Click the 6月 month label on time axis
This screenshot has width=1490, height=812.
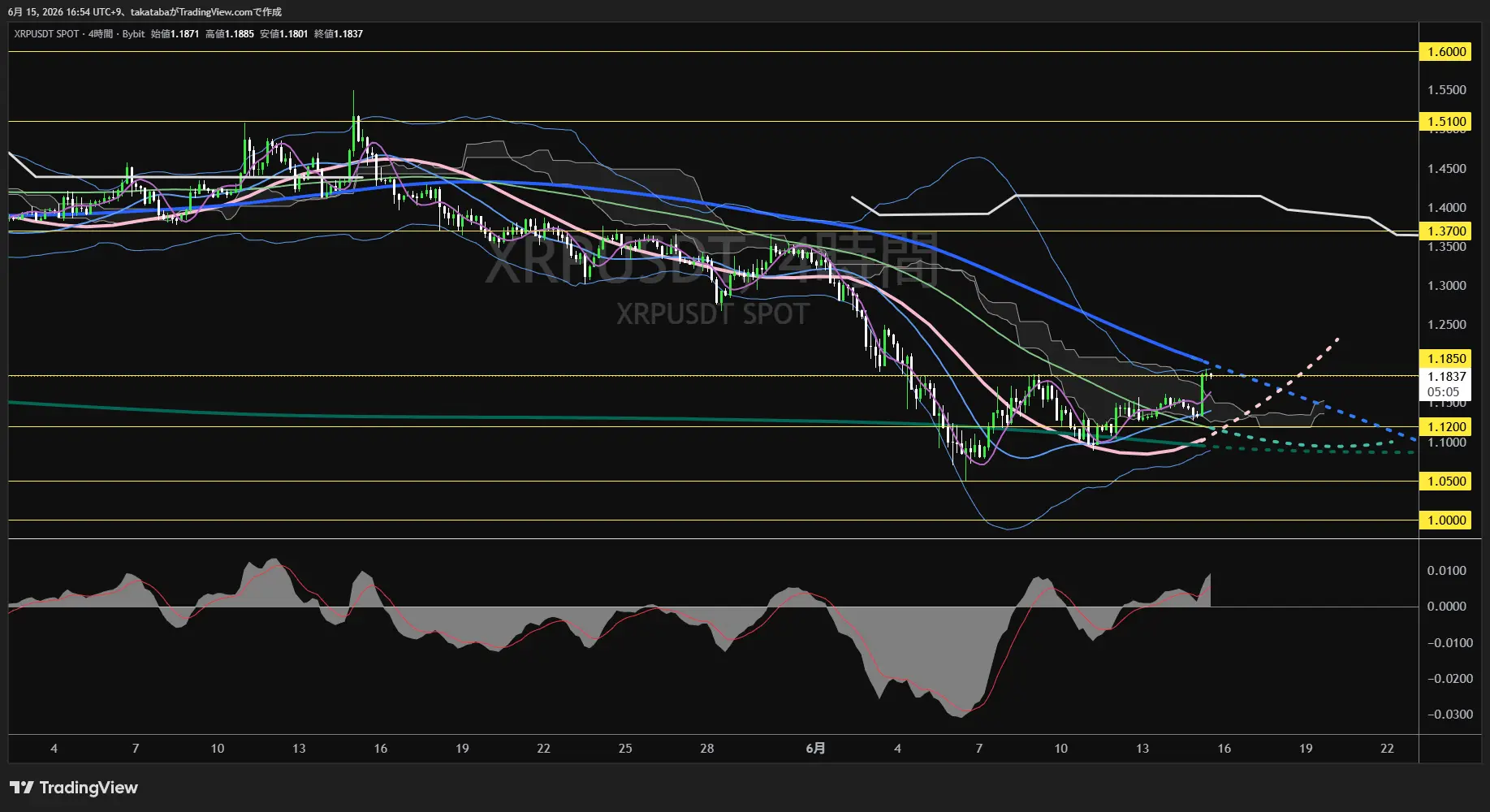click(x=815, y=749)
